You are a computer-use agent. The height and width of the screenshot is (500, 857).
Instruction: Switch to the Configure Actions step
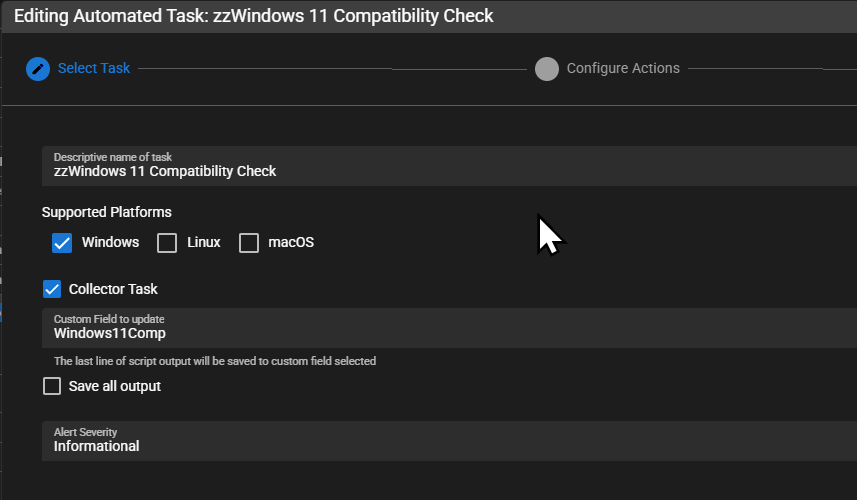pyautogui.click(x=623, y=68)
